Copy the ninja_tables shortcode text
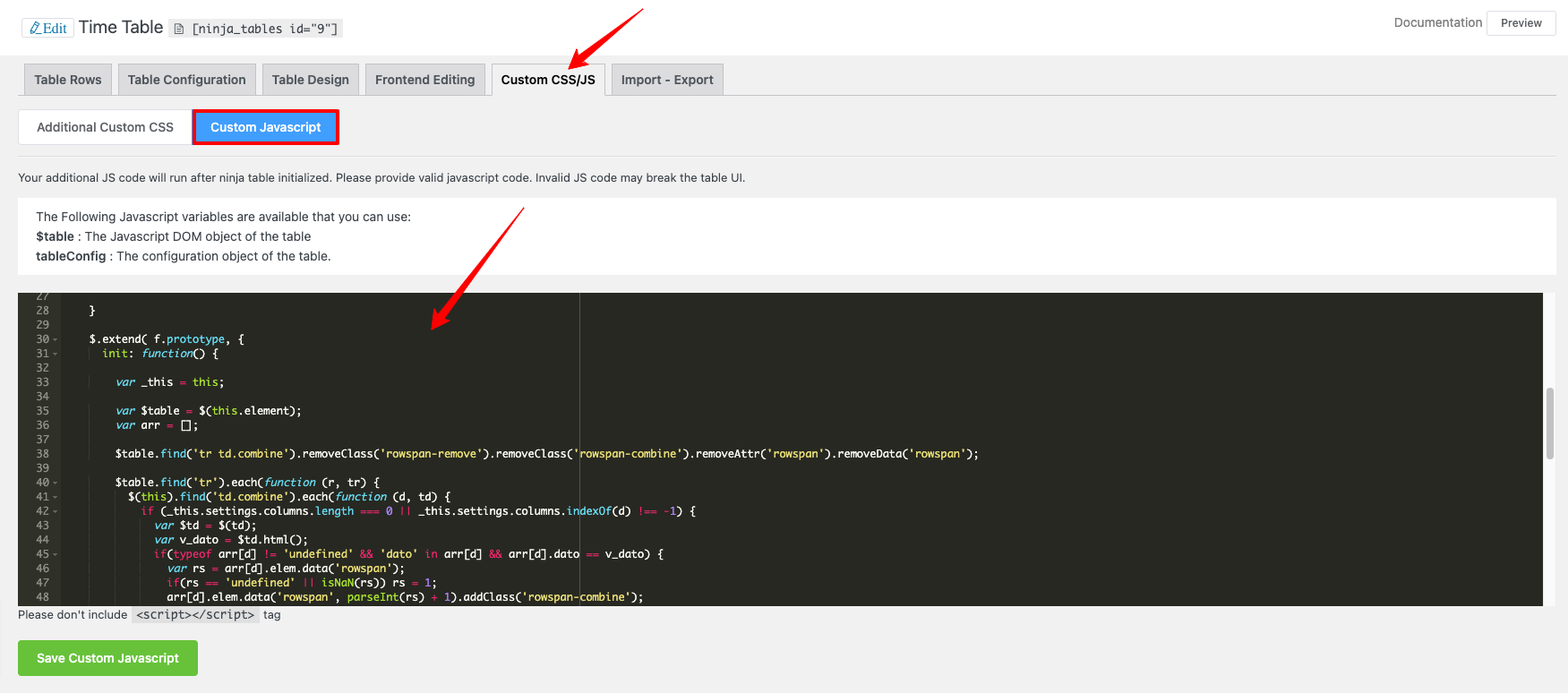The width and height of the screenshot is (1568, 693). point(265,29)
